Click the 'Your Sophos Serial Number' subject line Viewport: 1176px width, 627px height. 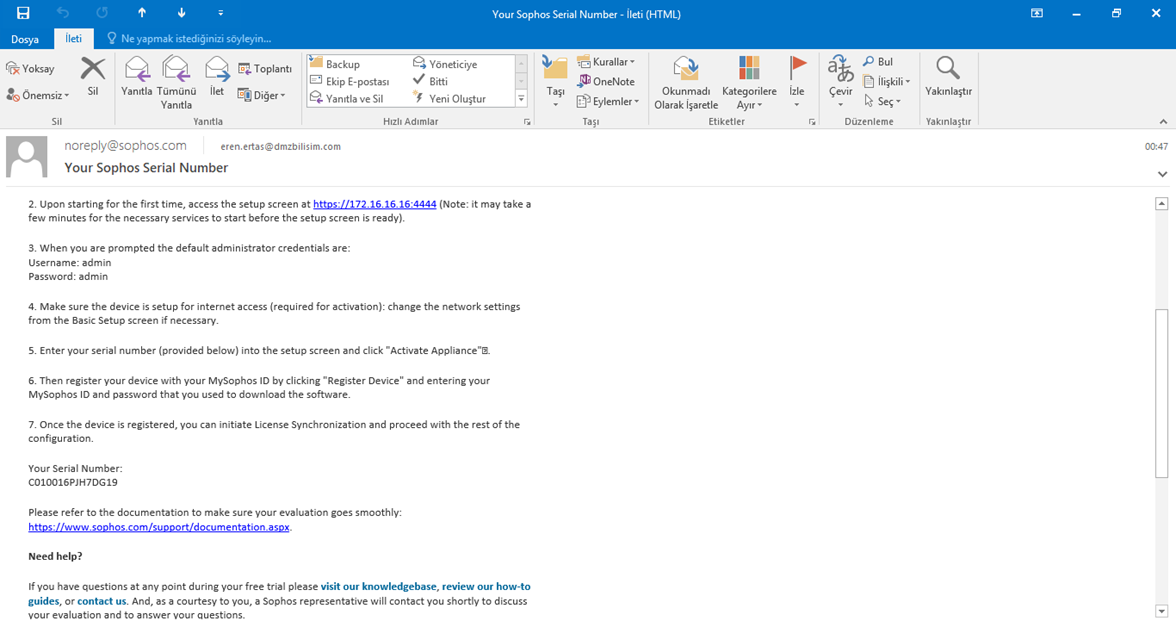pos(146,167)
